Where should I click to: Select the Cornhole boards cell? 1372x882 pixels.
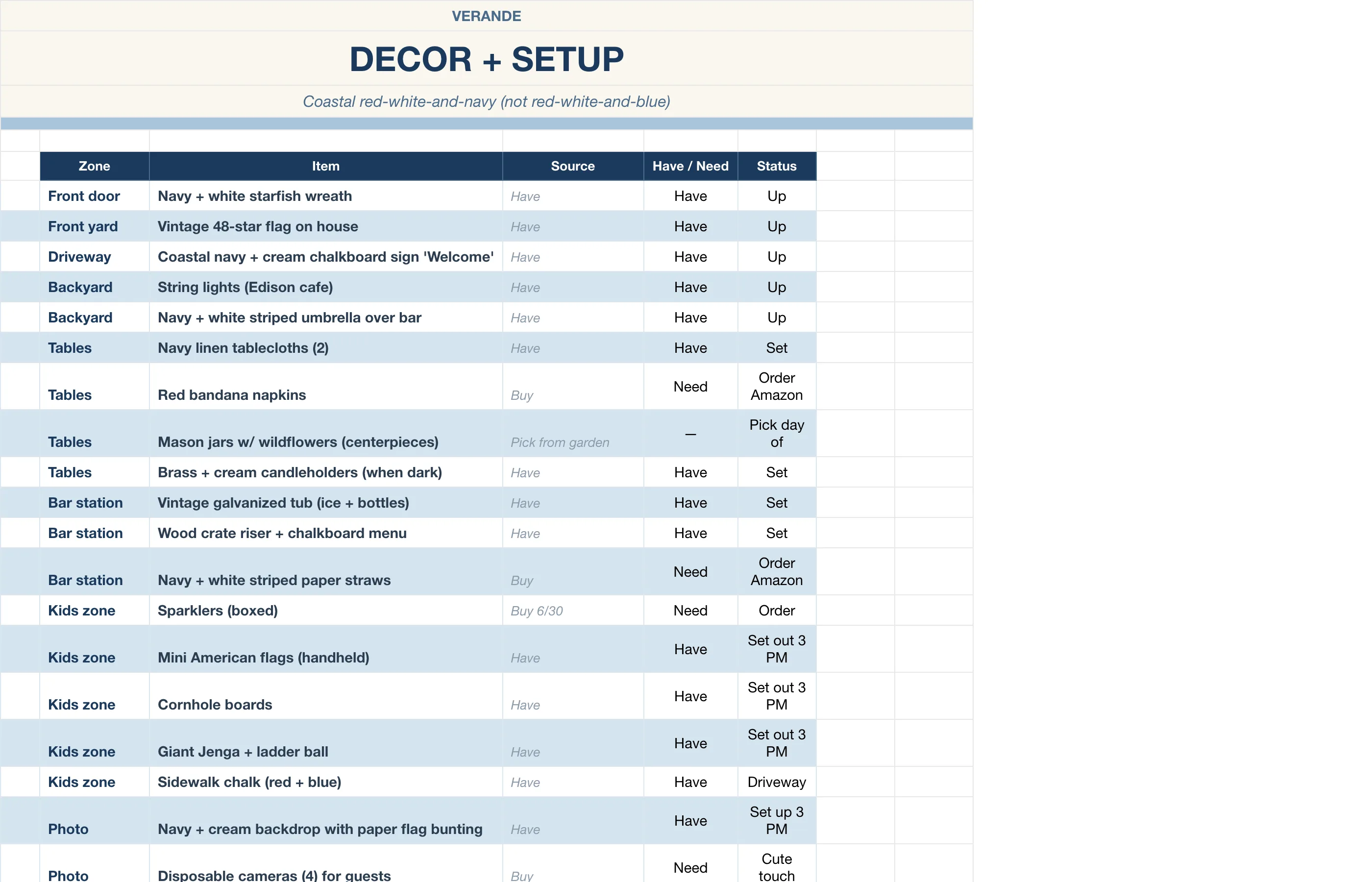tap(326, 696)
